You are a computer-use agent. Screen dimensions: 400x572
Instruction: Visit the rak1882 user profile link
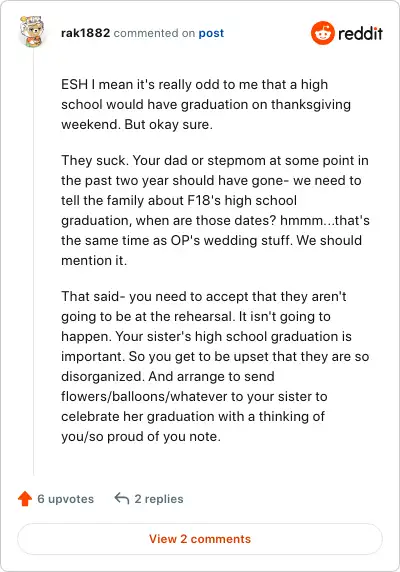point(85,33)
